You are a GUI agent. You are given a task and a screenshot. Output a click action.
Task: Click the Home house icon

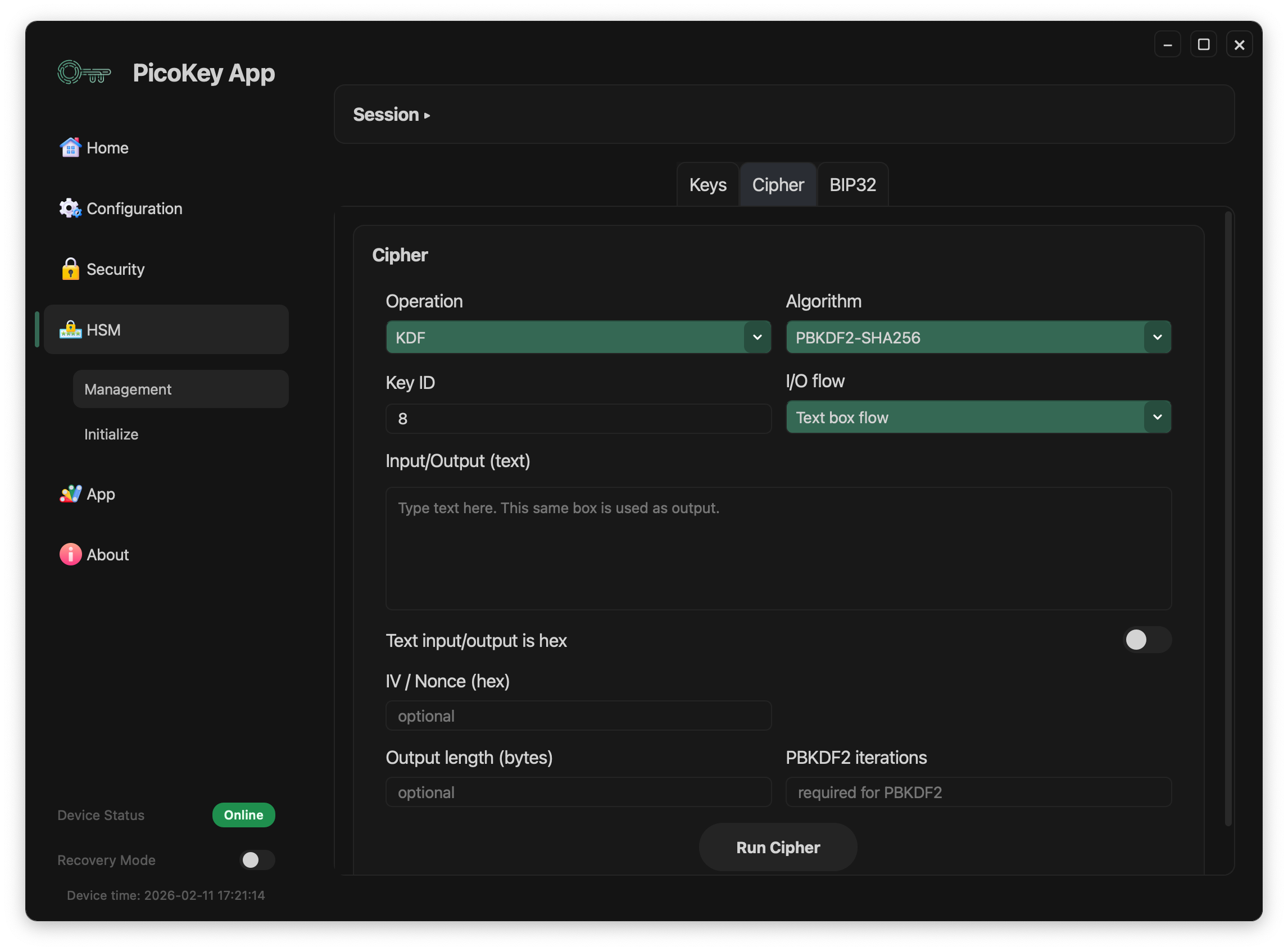click(70, 147)
